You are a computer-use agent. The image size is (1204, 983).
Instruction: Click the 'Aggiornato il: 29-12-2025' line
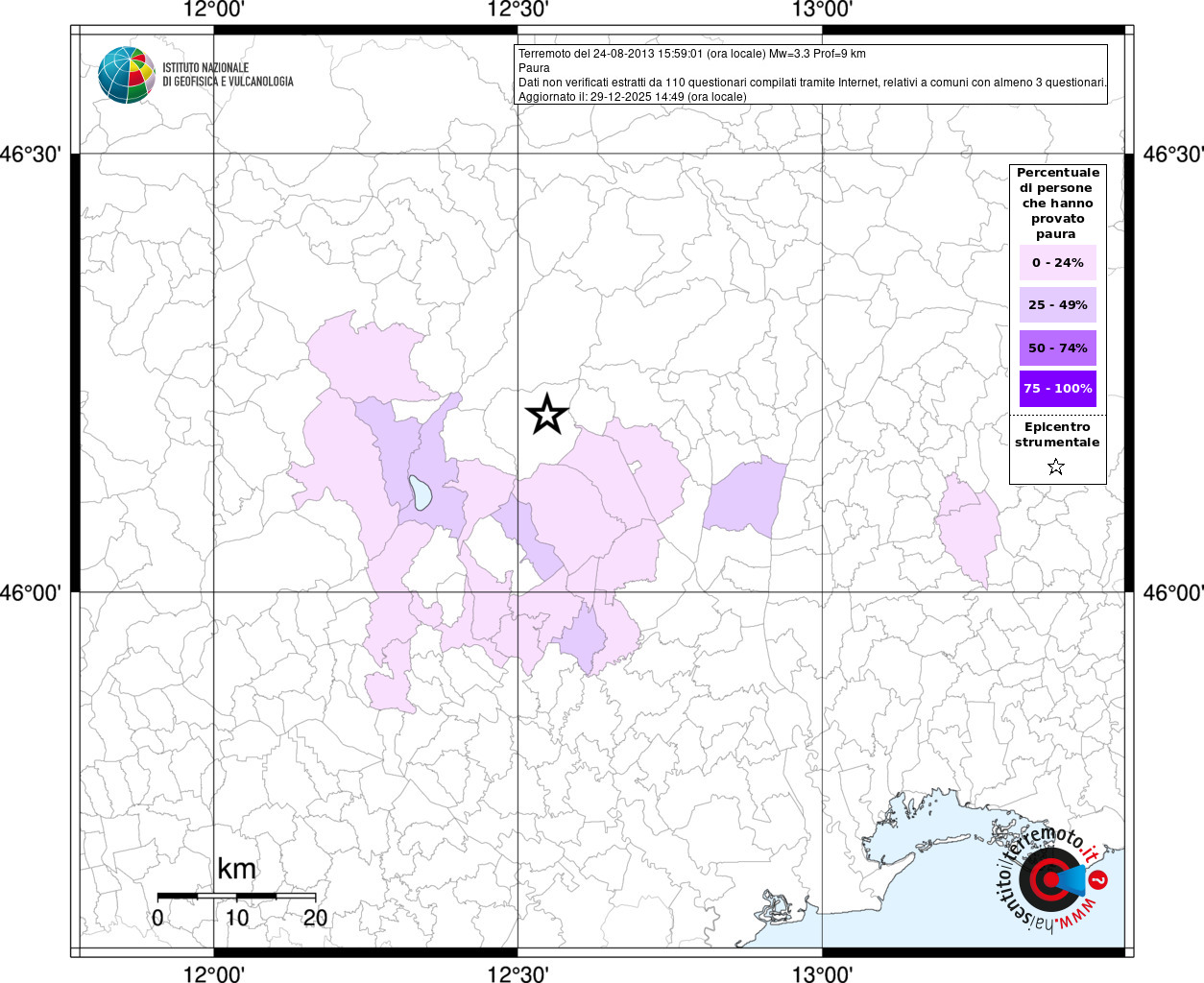[x=632, y=97]
